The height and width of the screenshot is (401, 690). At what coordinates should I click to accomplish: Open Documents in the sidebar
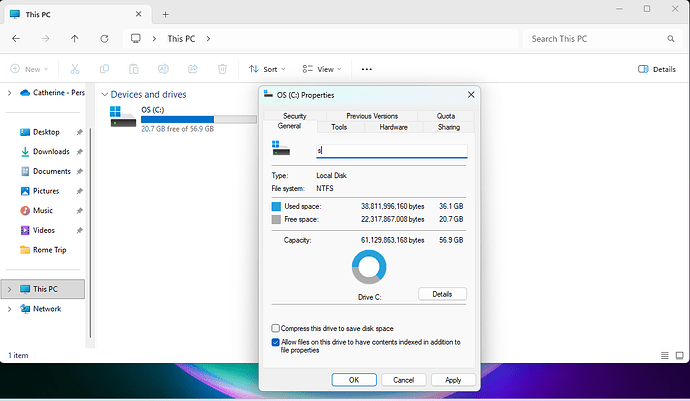coord(51,171)
